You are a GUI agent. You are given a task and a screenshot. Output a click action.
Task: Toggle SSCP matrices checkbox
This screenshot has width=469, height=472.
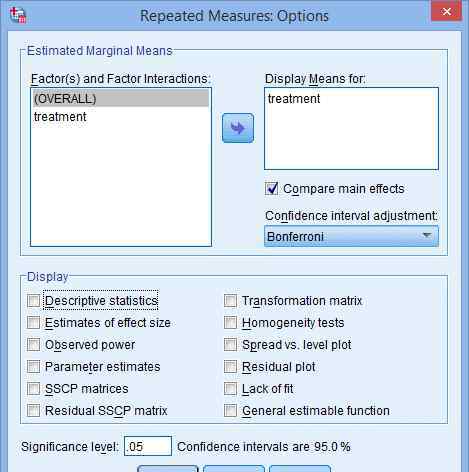tap(33, 389)
